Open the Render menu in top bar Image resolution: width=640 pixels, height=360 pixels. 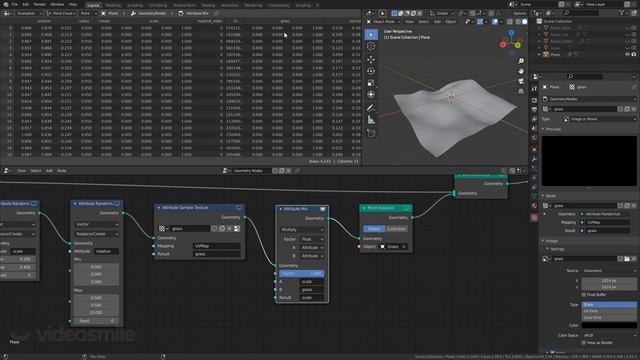[x=40, y=4]
